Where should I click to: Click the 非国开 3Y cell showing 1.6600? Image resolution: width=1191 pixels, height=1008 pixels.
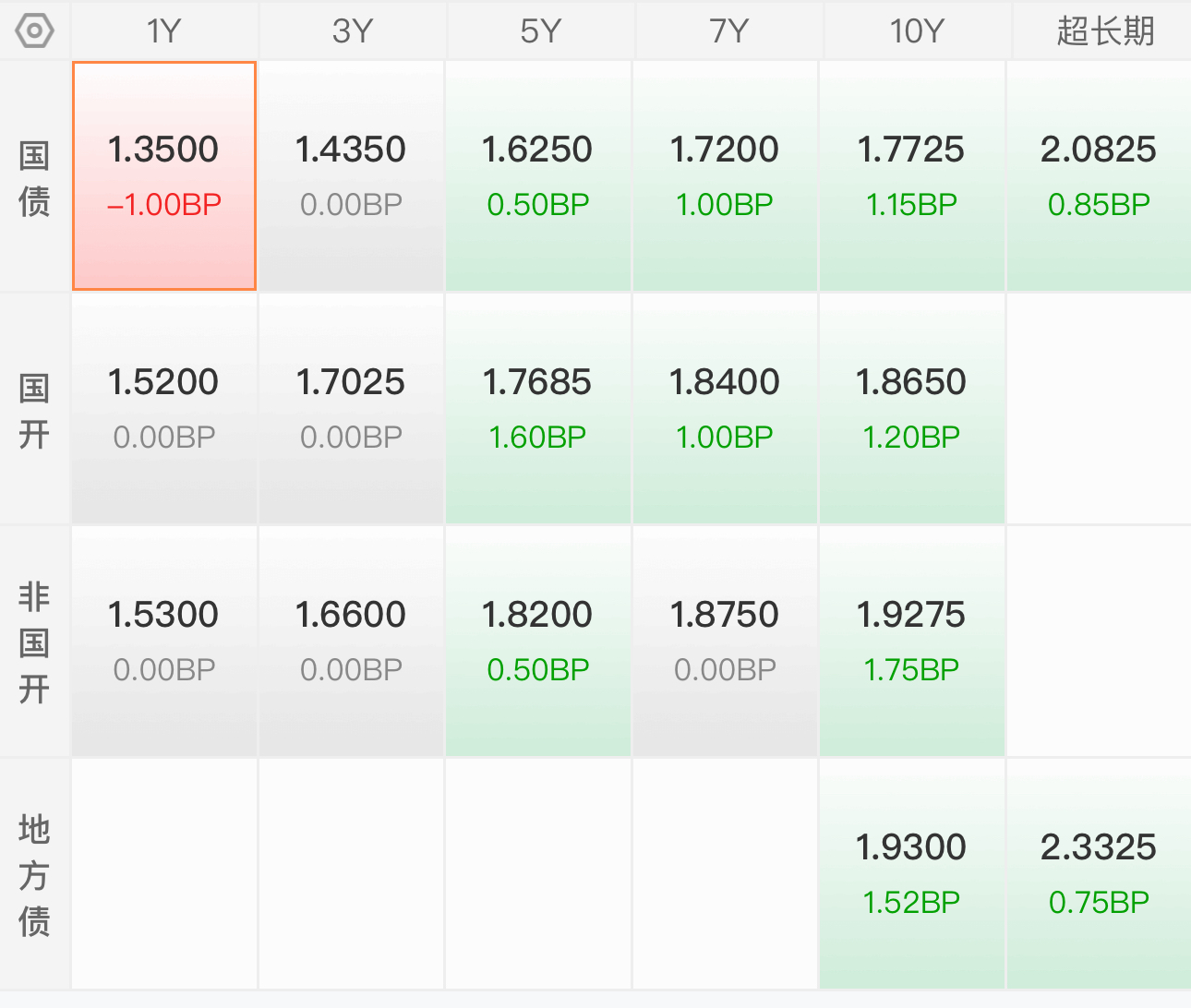click(x=351, y=642)
